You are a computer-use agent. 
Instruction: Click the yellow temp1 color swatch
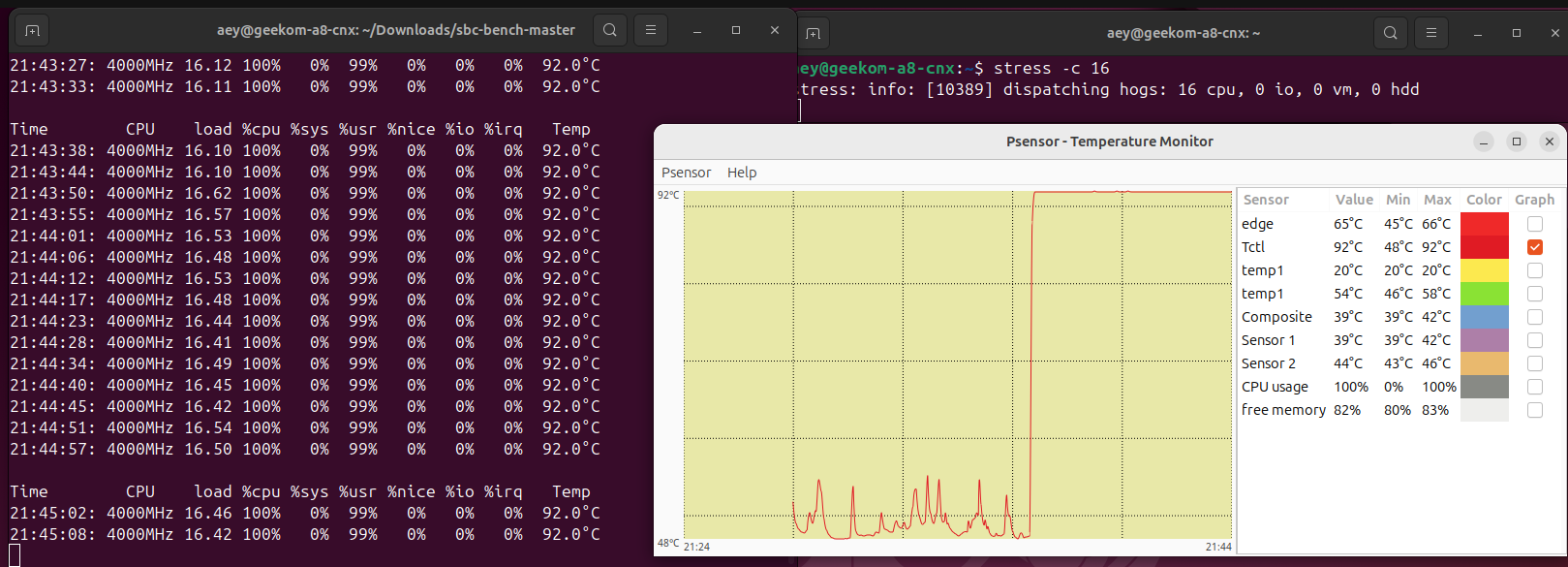tap(1485, 270)
